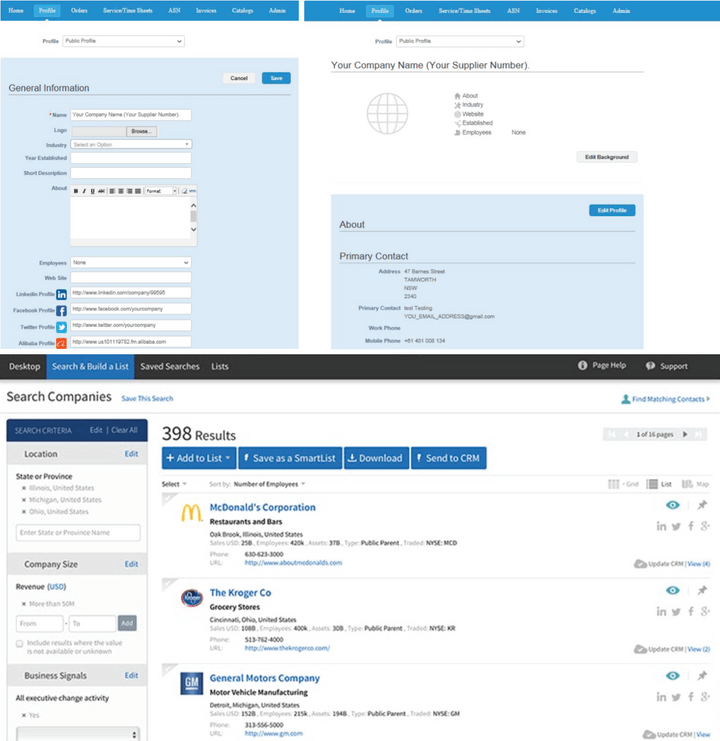Expand Add to List dropdown
Viewport: 720px width, 741px height.
(199, 458)
